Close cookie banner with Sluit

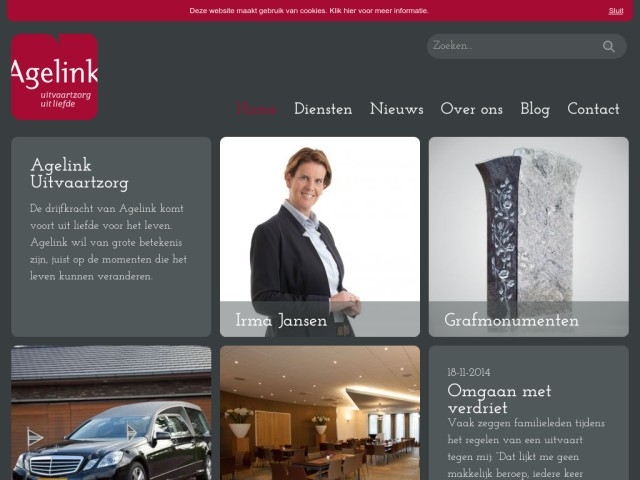pyautogui.click(x=616, y=11)
